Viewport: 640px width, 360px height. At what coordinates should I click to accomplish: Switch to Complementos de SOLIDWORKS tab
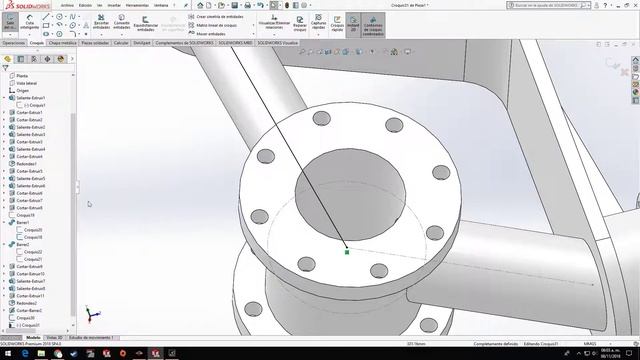pos(184,43)
